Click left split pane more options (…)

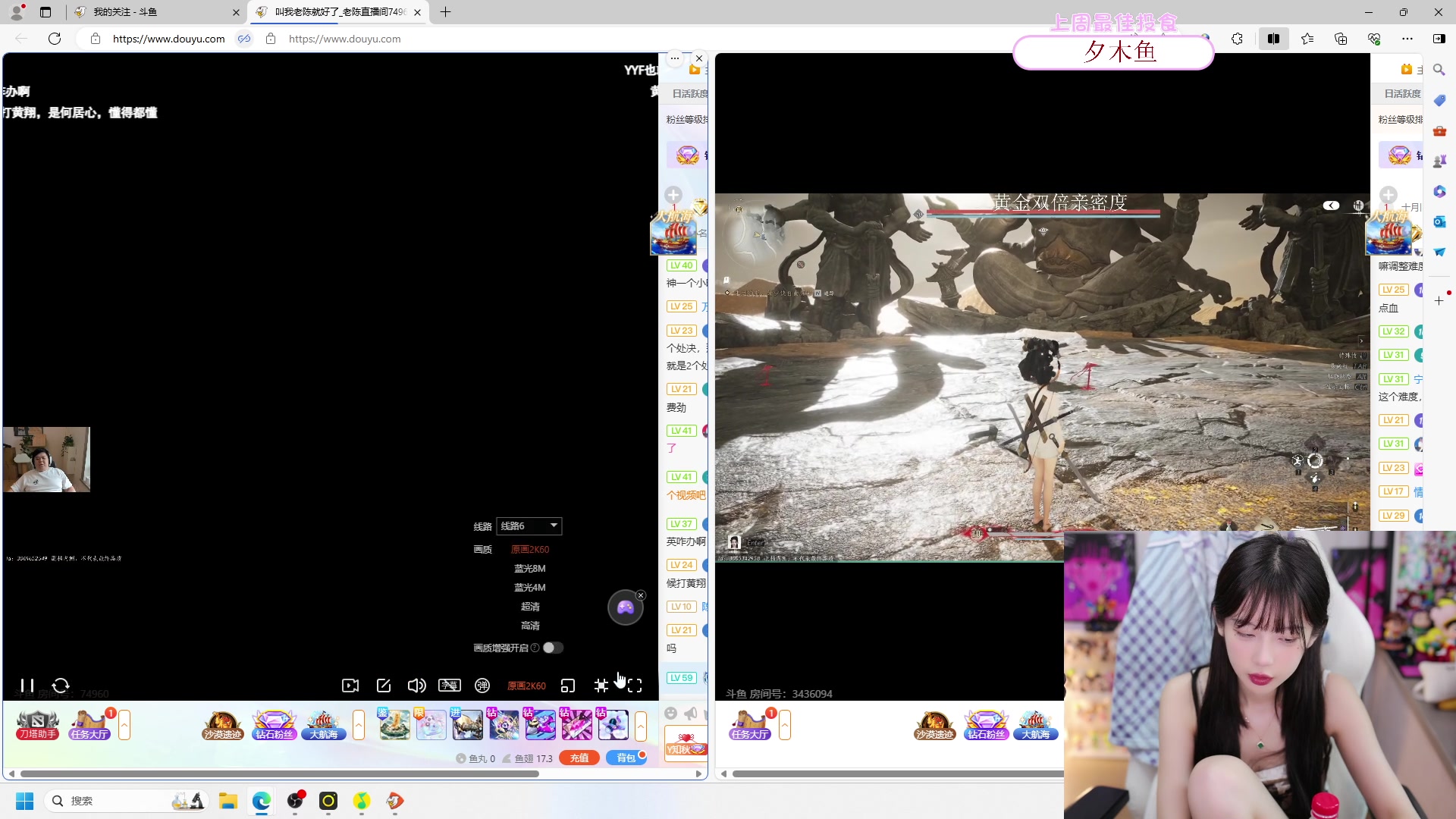(x=674, y=58)
